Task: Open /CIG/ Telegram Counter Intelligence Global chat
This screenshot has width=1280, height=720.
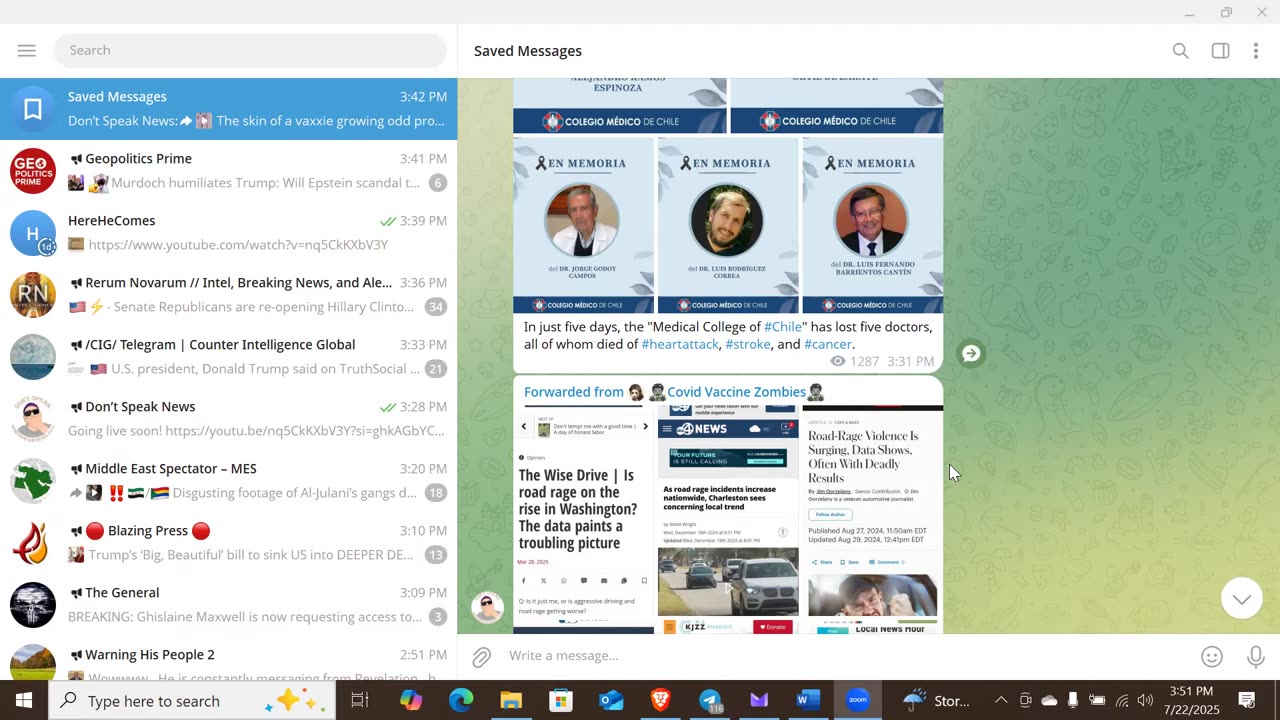Action: click(x=228, y=357)
